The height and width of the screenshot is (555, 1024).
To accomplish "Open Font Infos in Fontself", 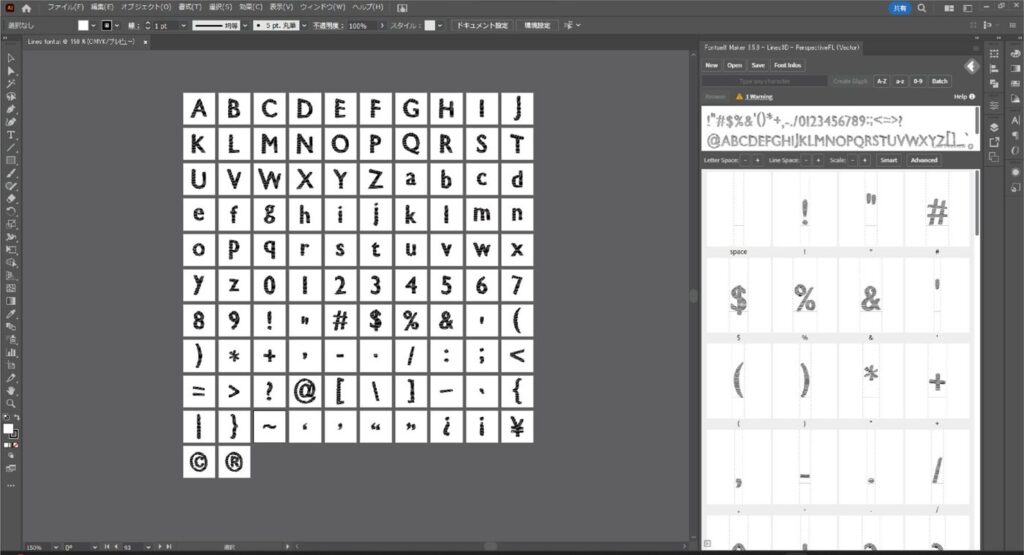I will coord(788,65).
